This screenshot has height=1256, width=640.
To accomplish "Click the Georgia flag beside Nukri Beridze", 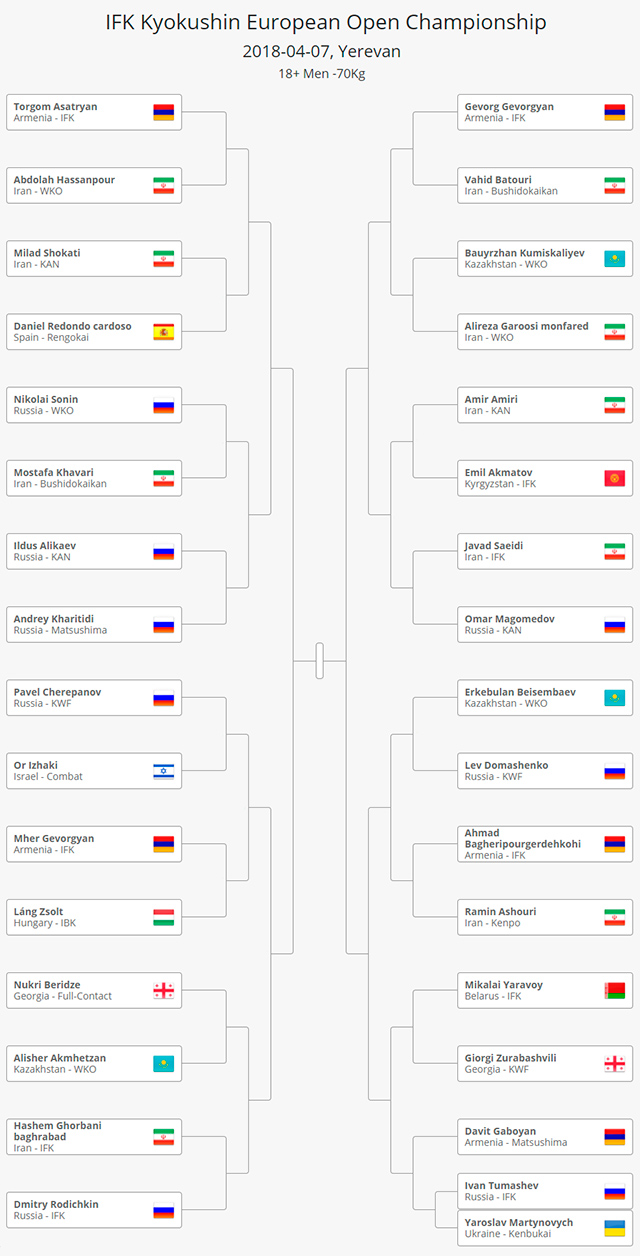I will tap(163, 990).
